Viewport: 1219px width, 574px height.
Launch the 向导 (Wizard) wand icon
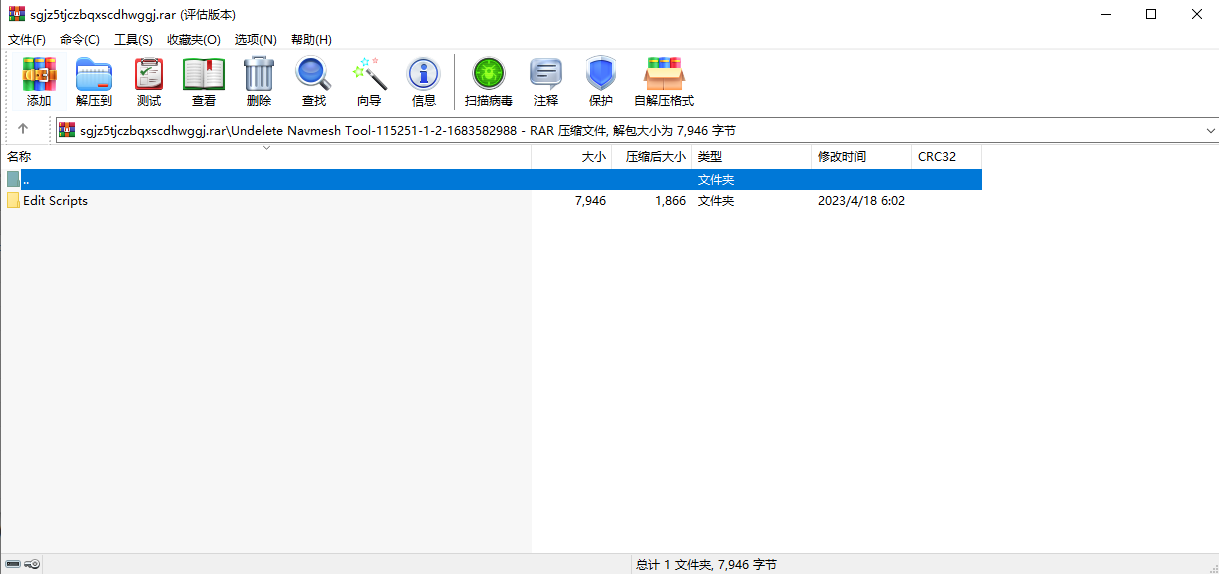coord(369,82)
